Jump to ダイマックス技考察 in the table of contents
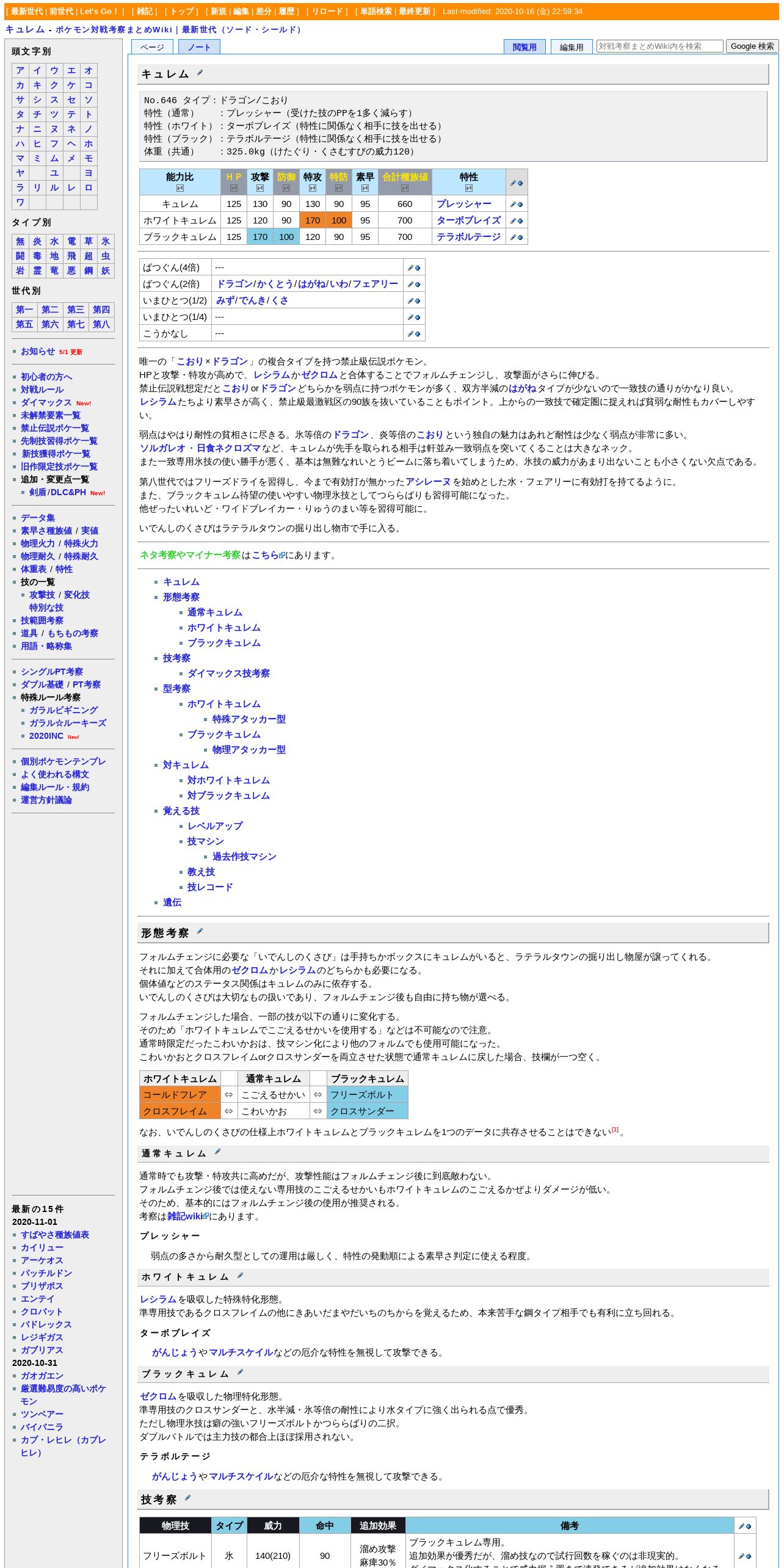This screenshot has height=1568, width=784. point(228,673)
